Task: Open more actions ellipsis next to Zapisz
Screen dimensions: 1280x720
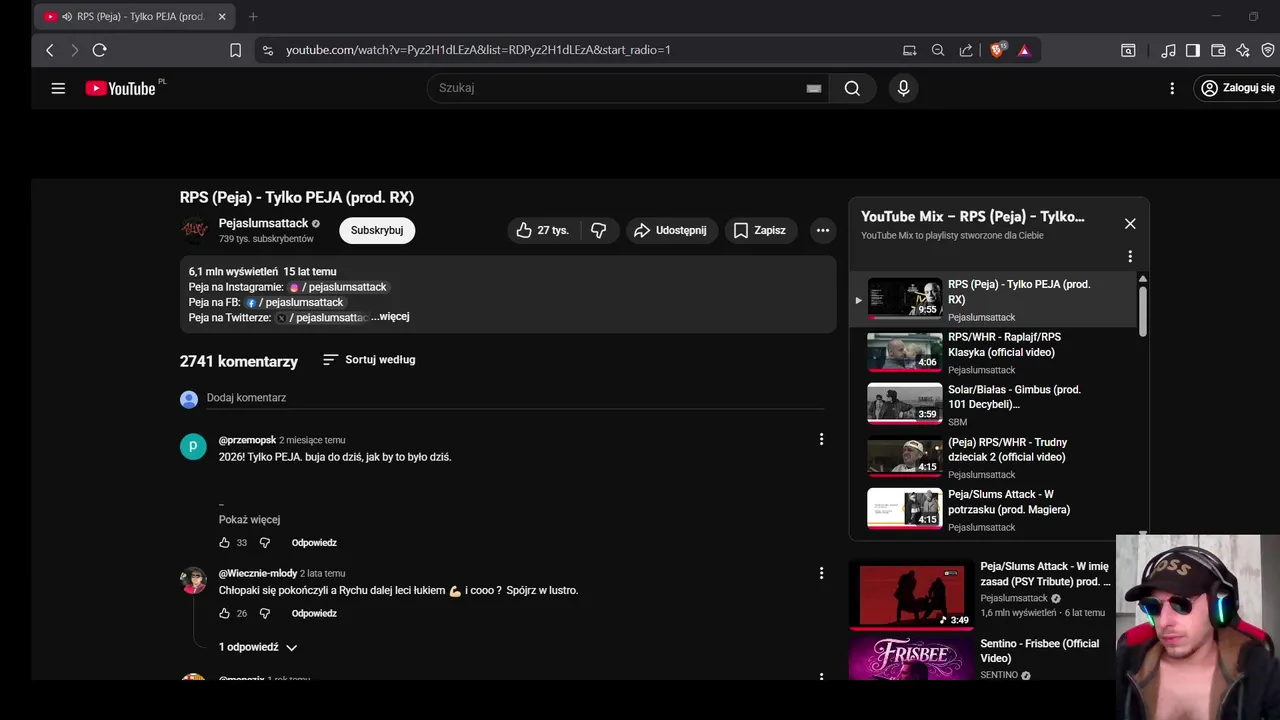Action: pos(822,230)
